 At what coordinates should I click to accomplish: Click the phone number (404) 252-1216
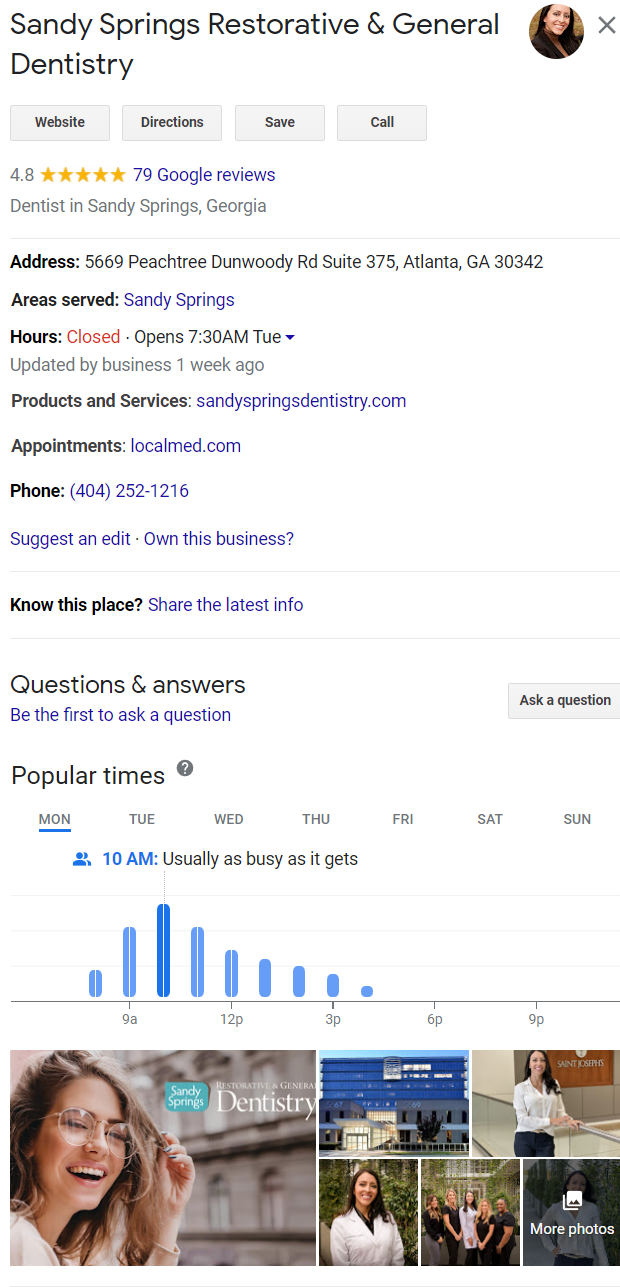pyautogui.click(x=129, y=491)
